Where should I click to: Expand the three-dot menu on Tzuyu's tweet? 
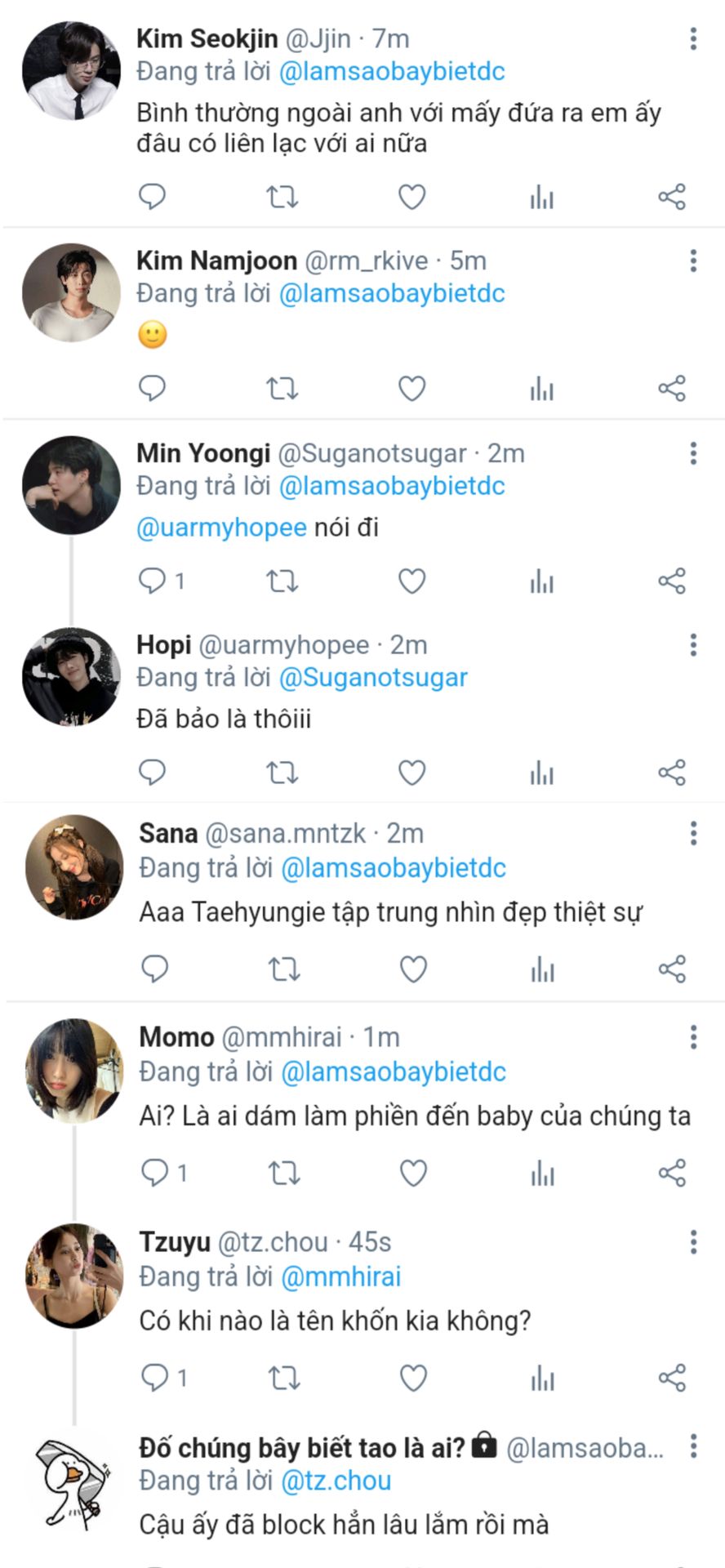693,1242
